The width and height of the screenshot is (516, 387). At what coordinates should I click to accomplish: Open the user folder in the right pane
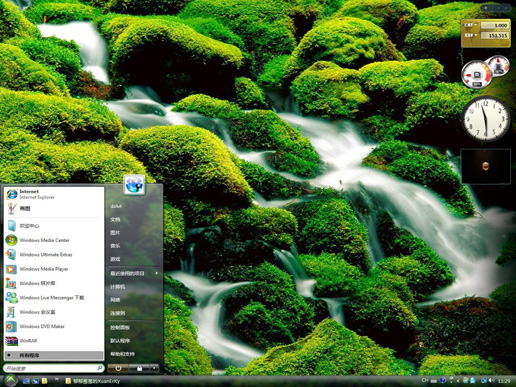click(x=116, y=206)
